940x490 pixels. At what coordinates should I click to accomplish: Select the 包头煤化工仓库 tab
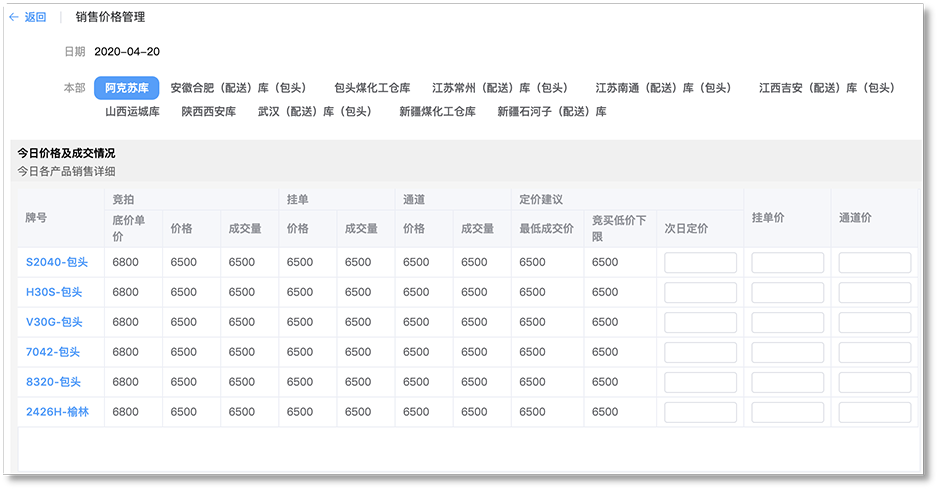pyautogui.click(x=372, y=88)
